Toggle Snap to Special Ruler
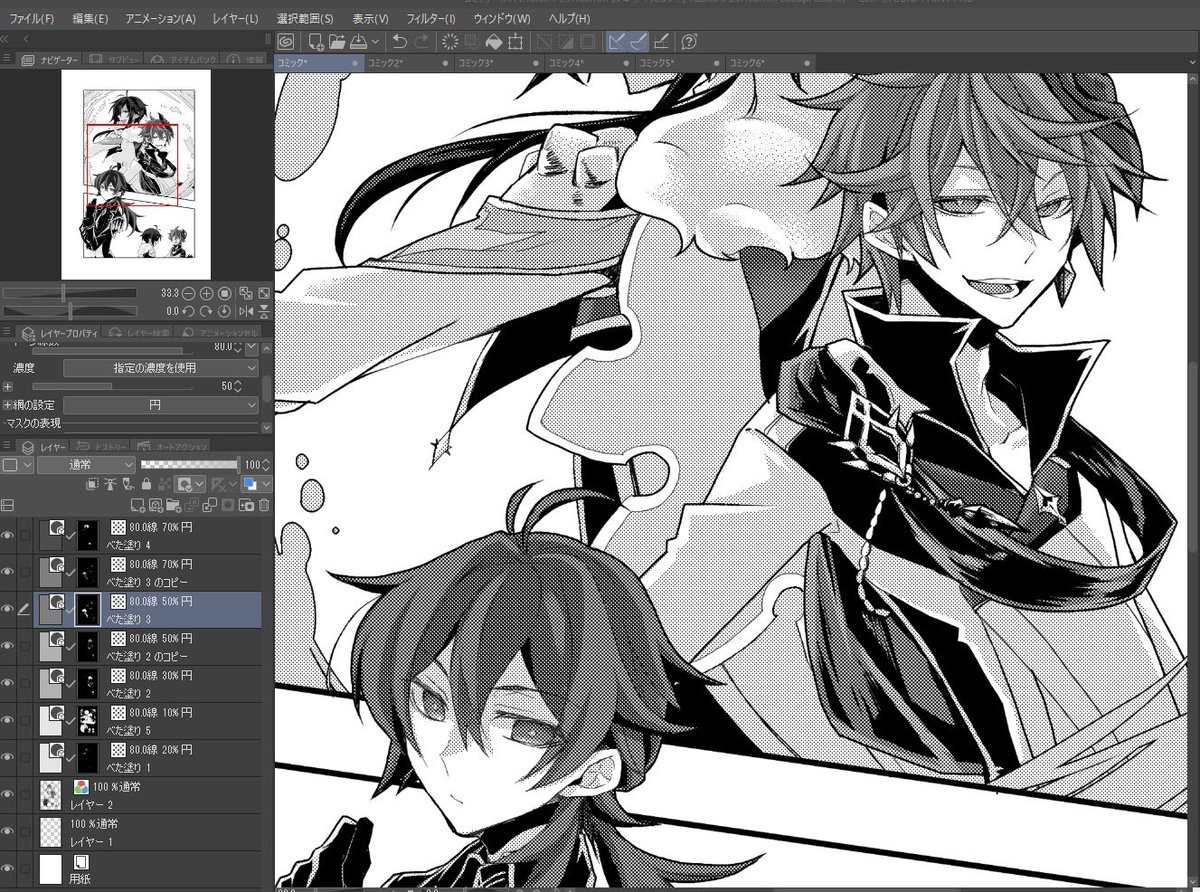The width and height of the screenshot is (1200, 892). [x=640, y=42]
